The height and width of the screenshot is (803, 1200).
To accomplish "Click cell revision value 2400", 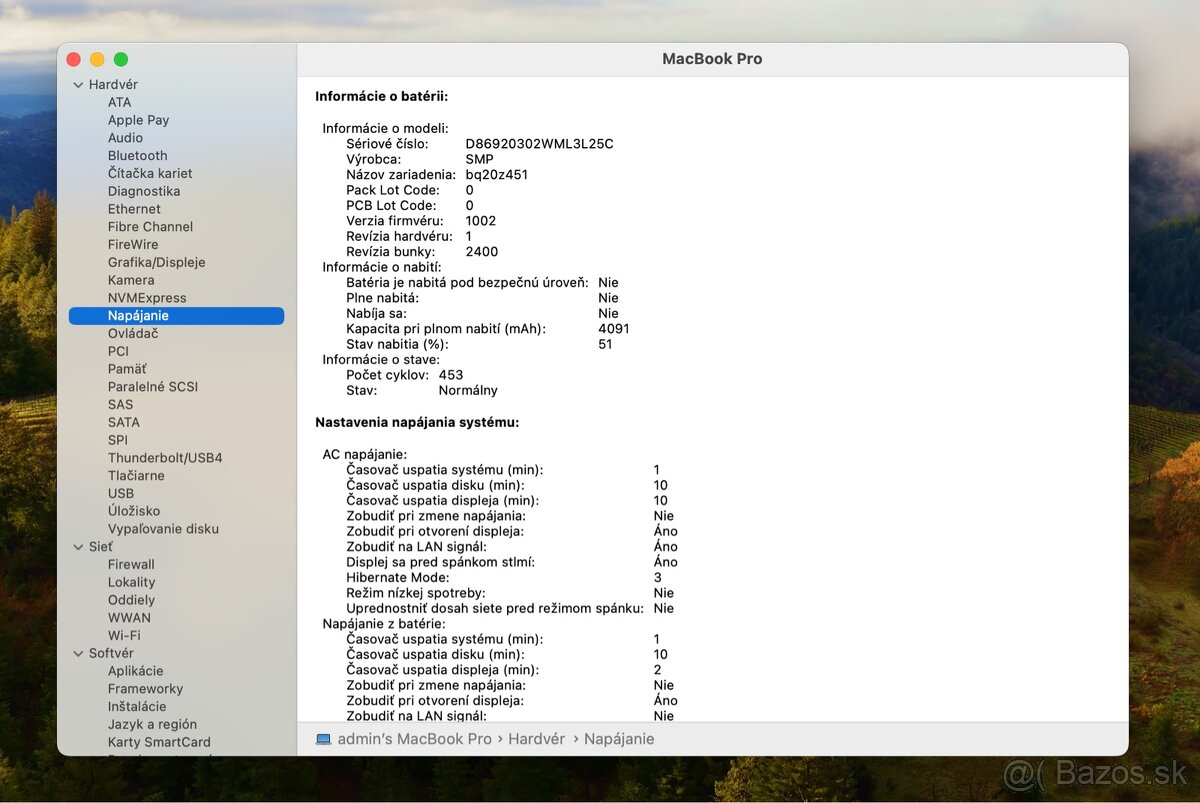I will (482, 252).
